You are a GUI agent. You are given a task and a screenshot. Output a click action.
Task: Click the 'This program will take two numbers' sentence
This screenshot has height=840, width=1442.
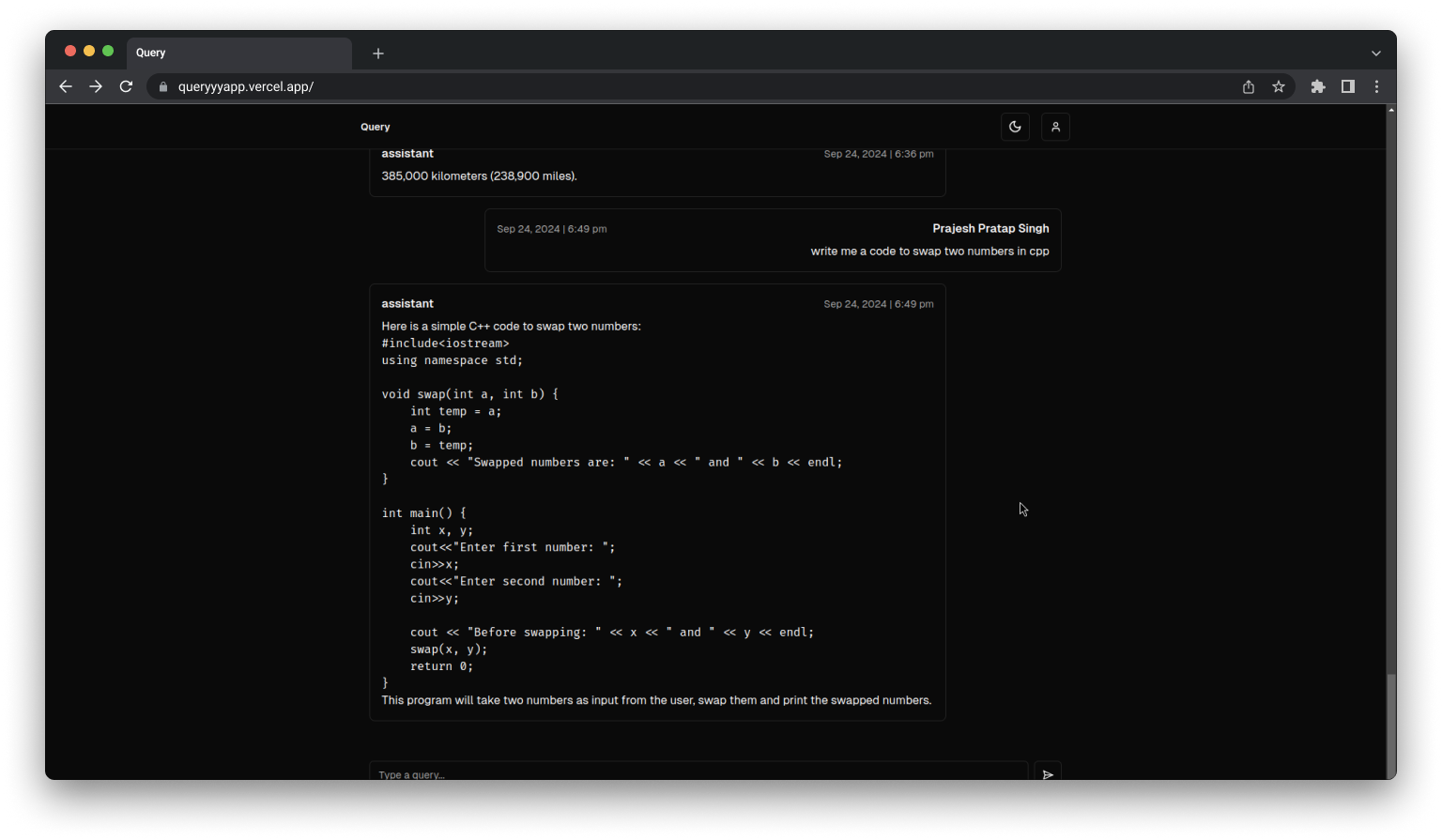(656, 700)
